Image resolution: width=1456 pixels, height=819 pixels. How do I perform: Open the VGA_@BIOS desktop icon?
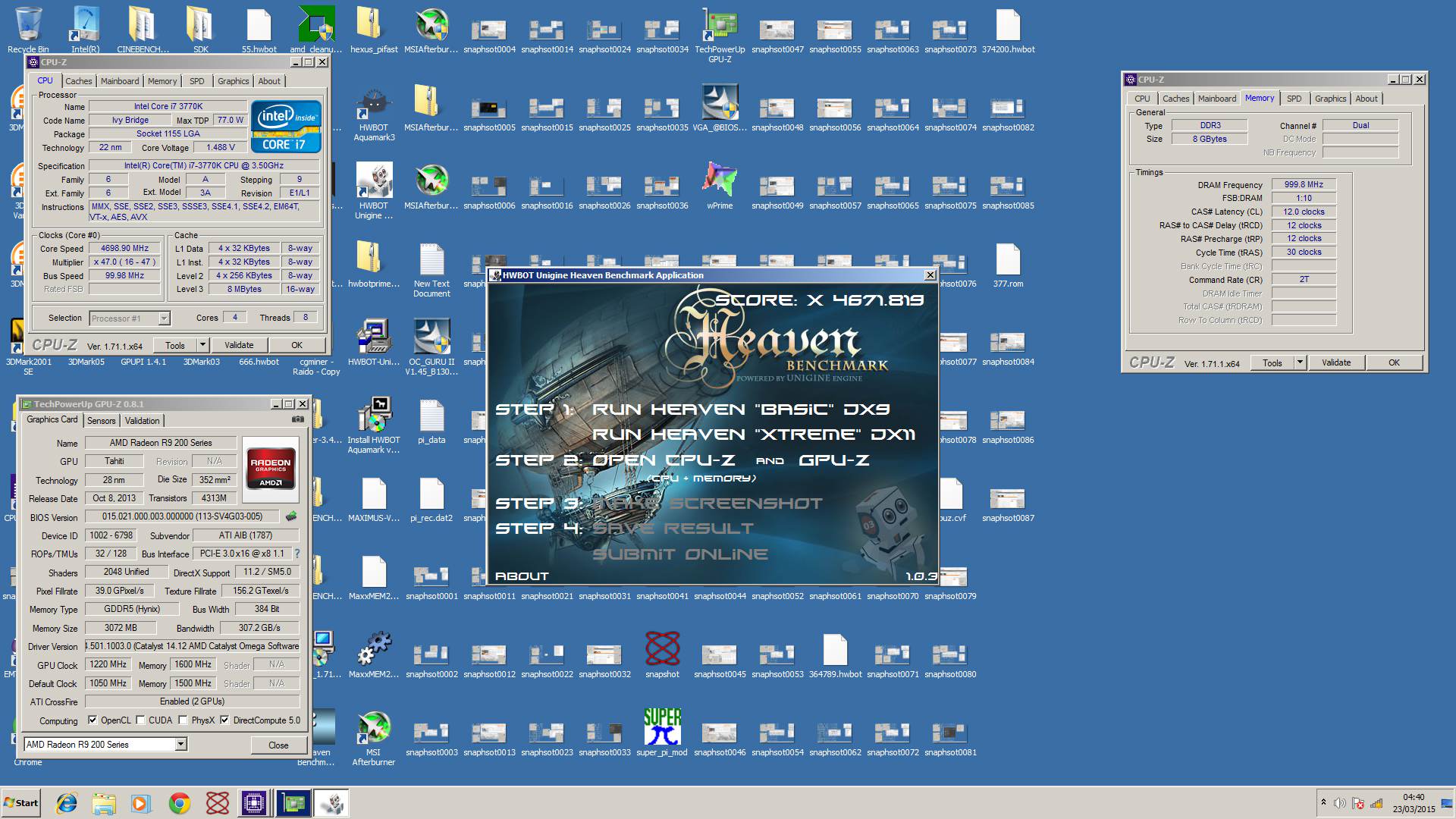(720, 106)
